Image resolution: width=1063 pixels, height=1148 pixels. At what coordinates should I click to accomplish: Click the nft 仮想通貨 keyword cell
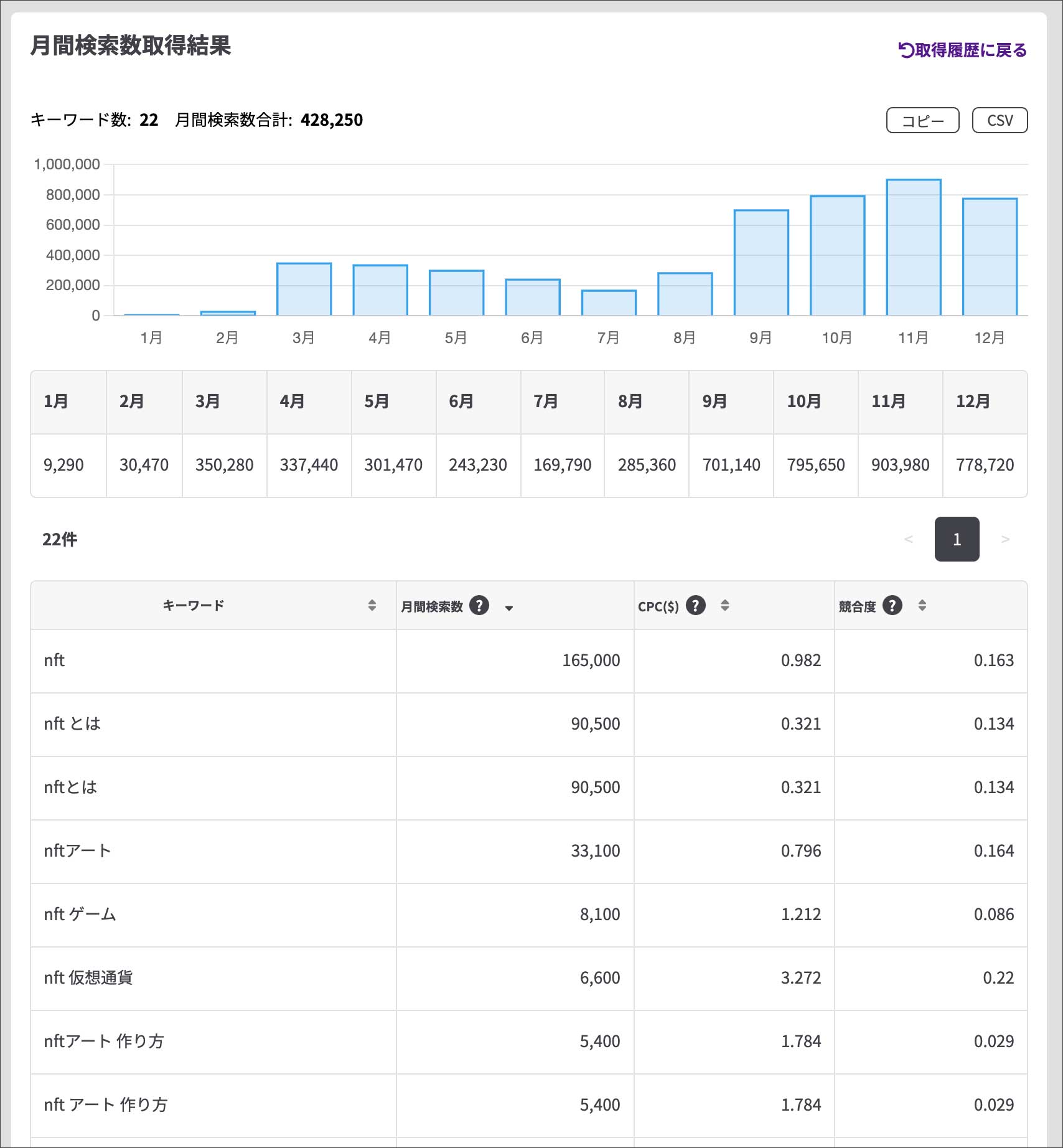tap(88, 978)
